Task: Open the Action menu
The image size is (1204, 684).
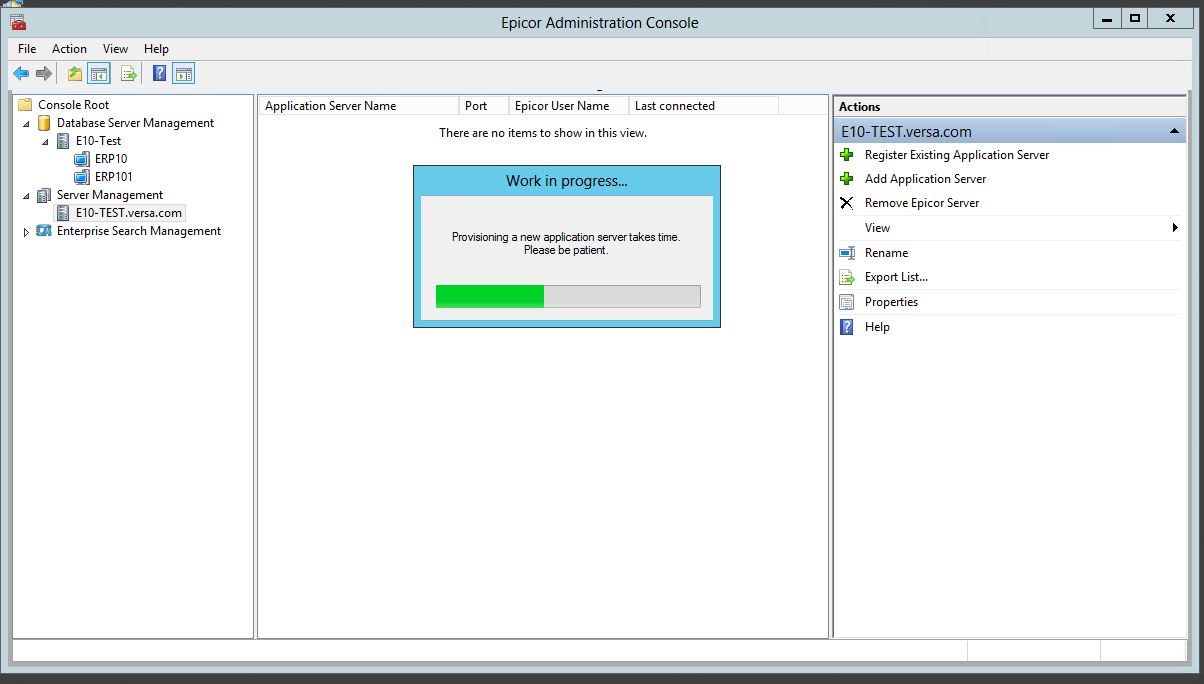Action: point(69,49)
